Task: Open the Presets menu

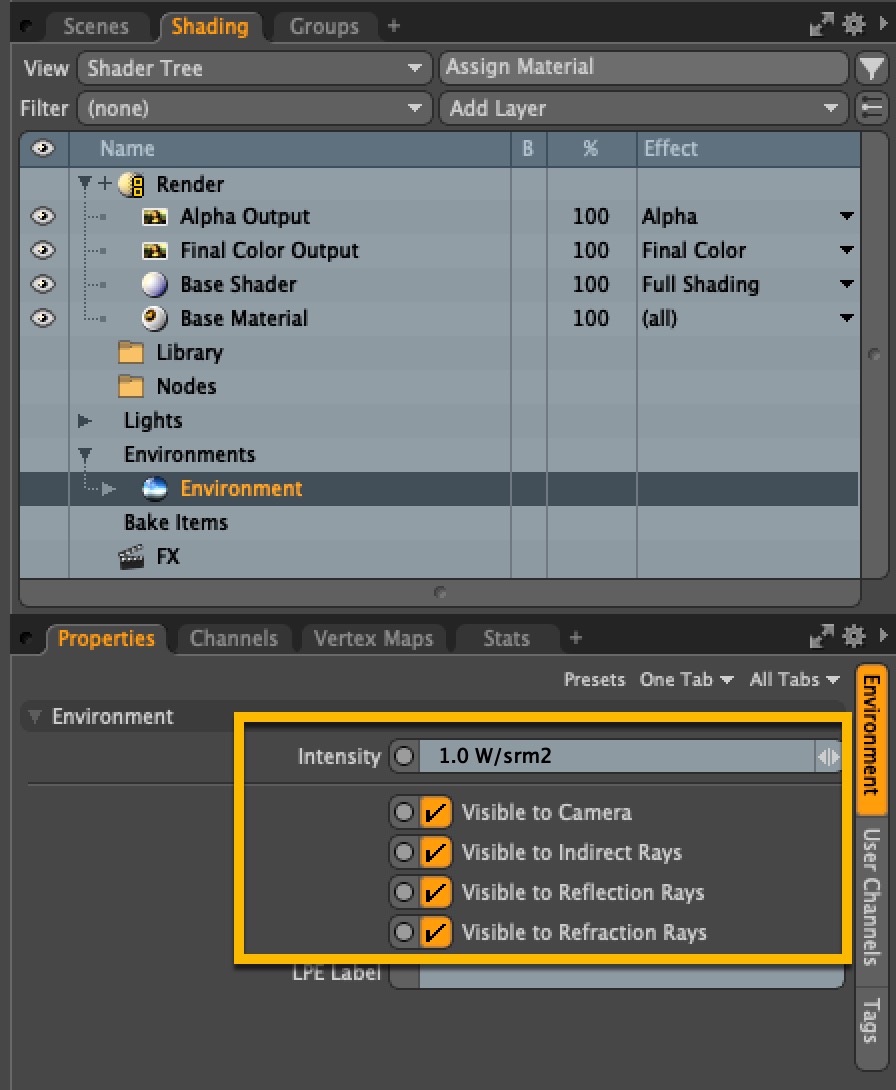Action: point(594,680)
